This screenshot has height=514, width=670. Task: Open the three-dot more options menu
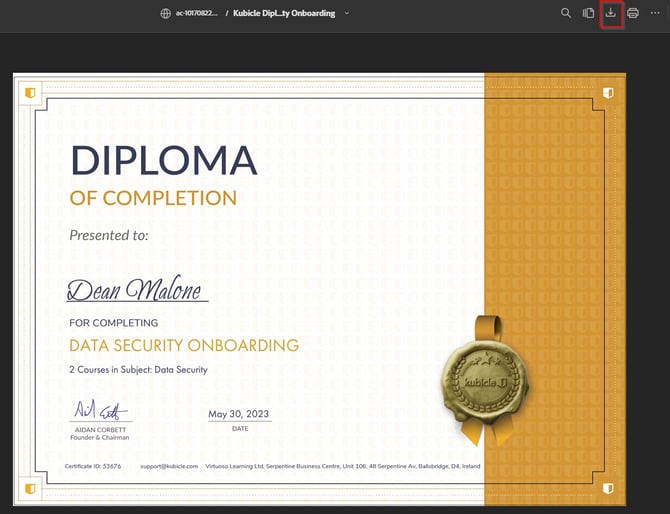[x=655, y=13]
